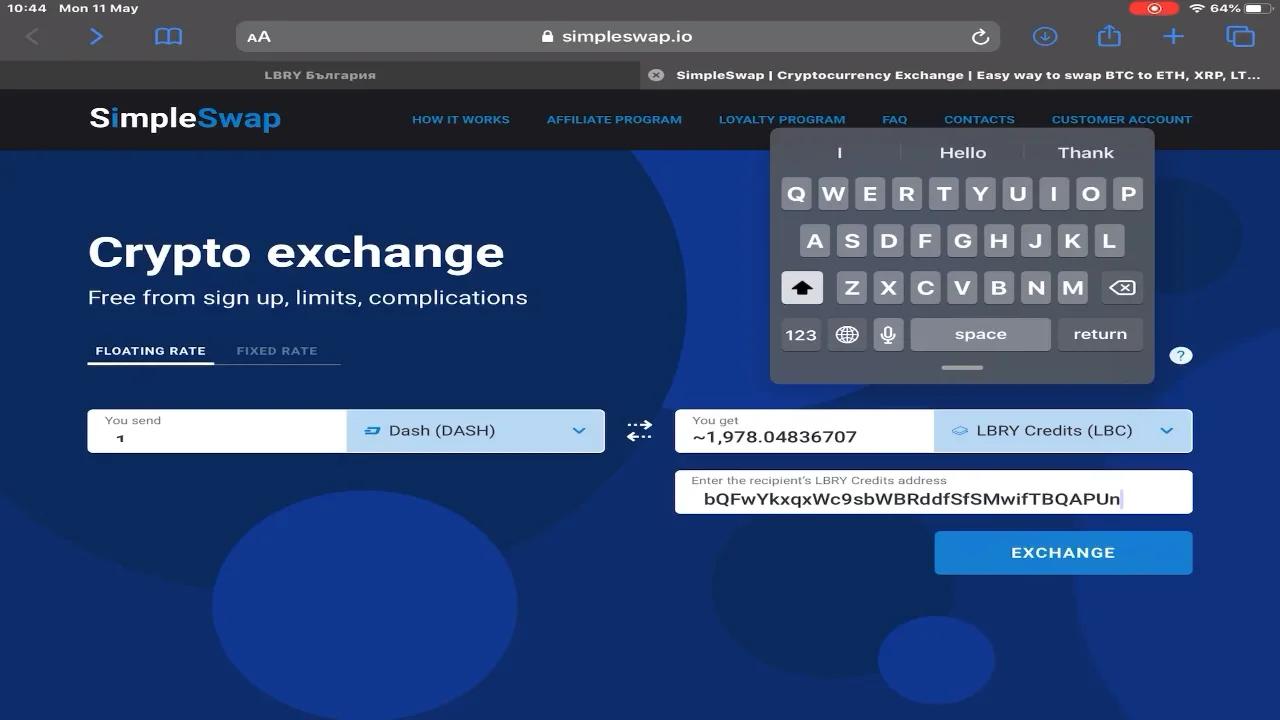Screen dimensions: 1280x720
Task: Open the Safari page formatting AA menu
Action: pyautogui.click(x=257, y=36)
